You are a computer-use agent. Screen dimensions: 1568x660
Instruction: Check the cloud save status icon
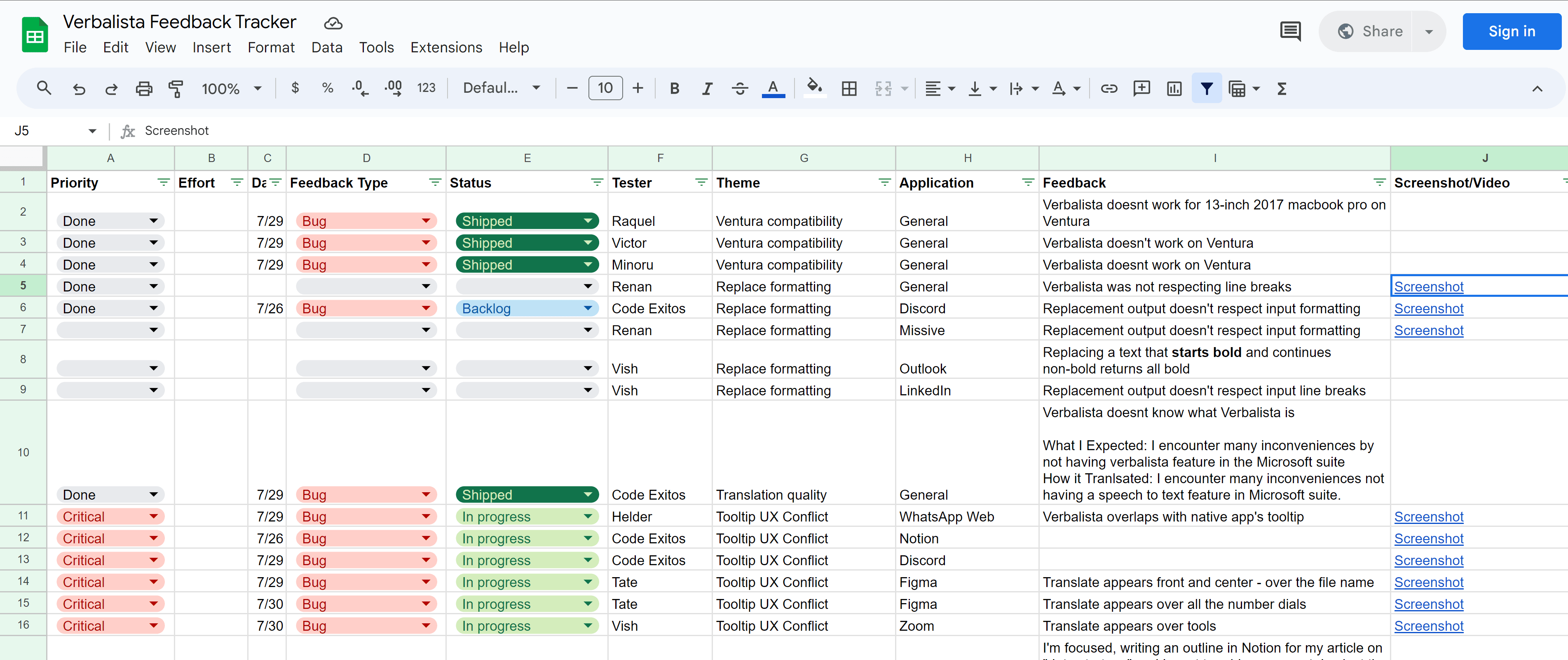[333, 23]
